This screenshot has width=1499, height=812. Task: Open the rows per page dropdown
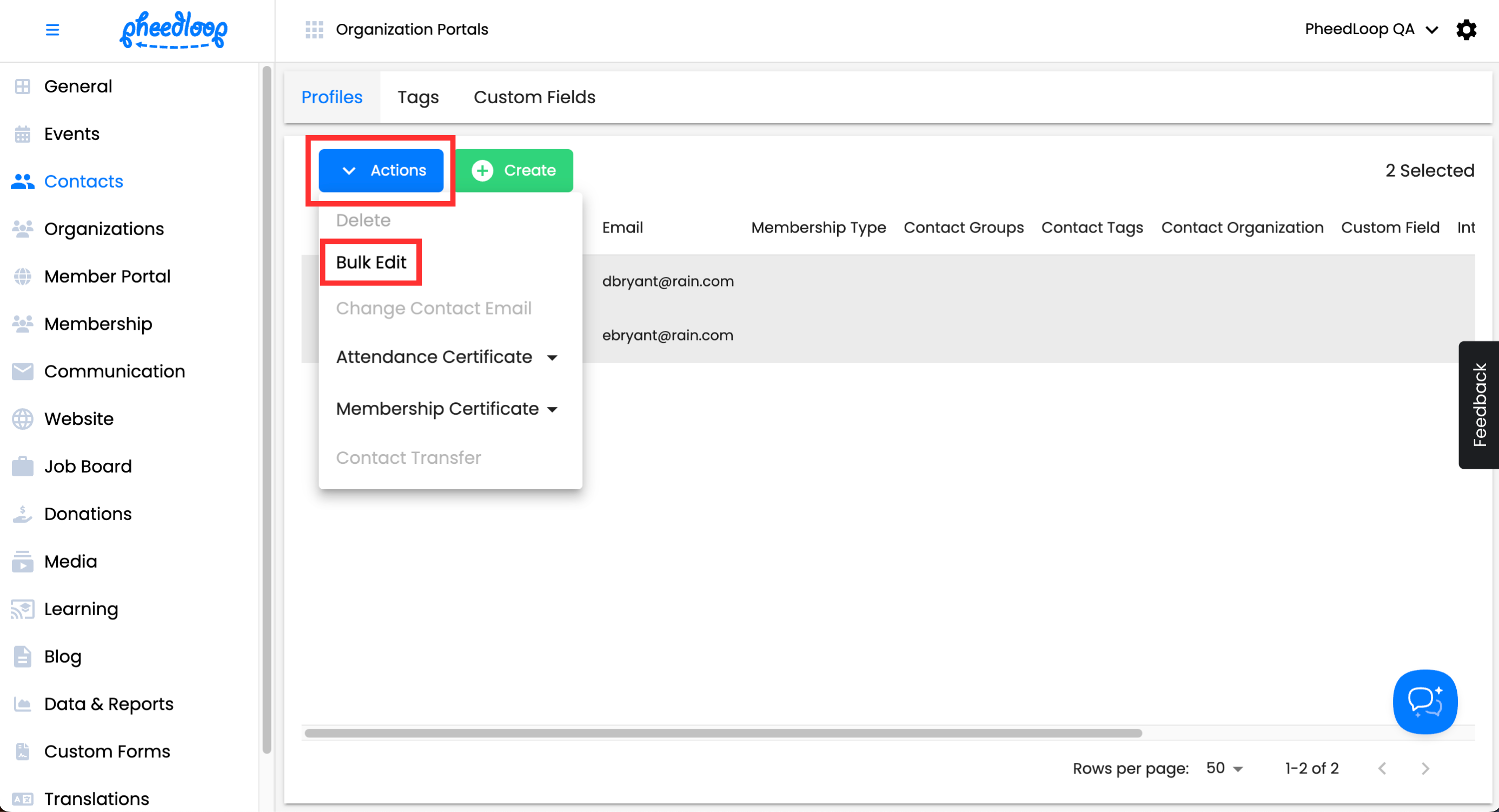pos(1224,768)
